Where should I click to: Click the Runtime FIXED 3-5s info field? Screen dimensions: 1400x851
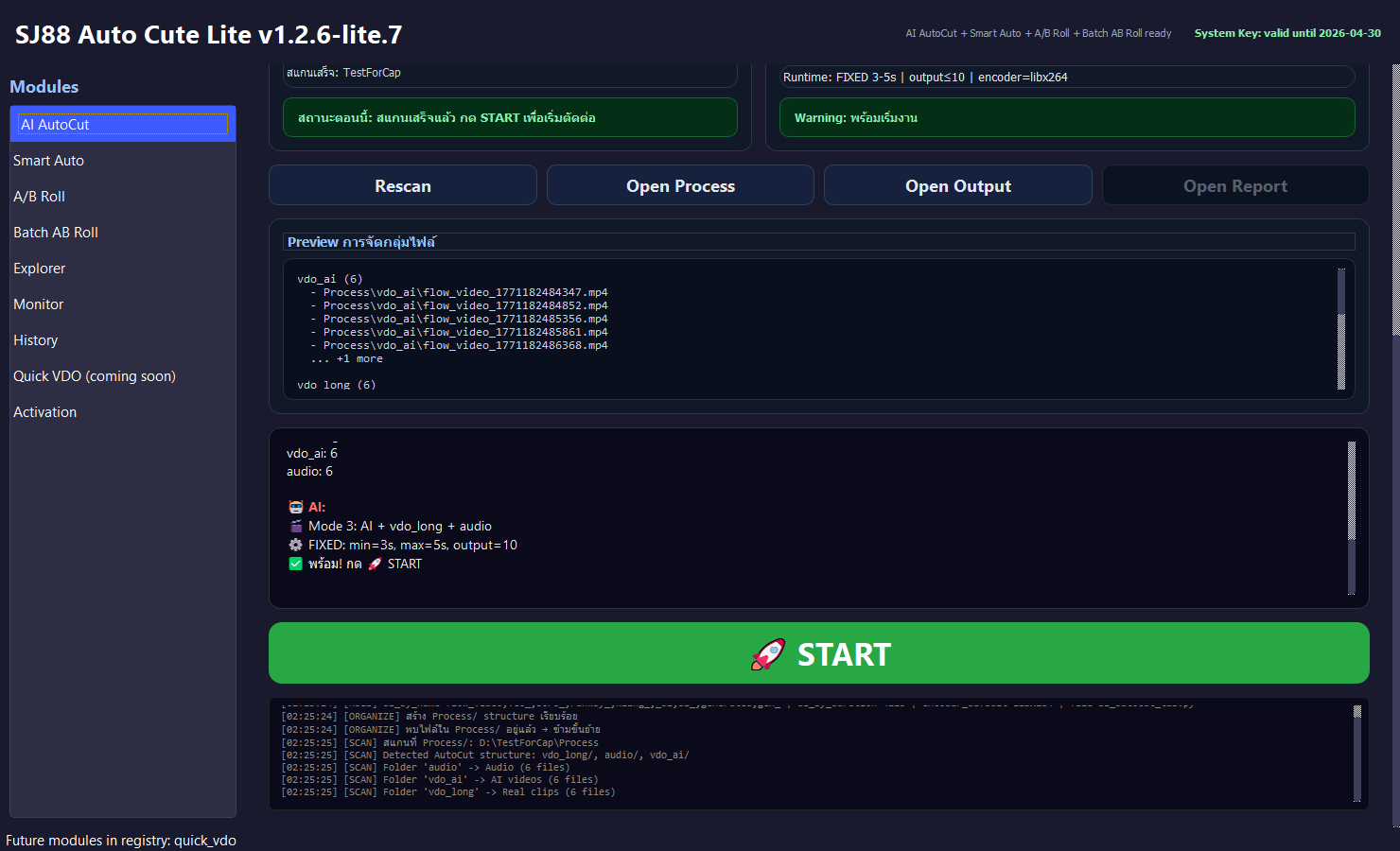1066,78
